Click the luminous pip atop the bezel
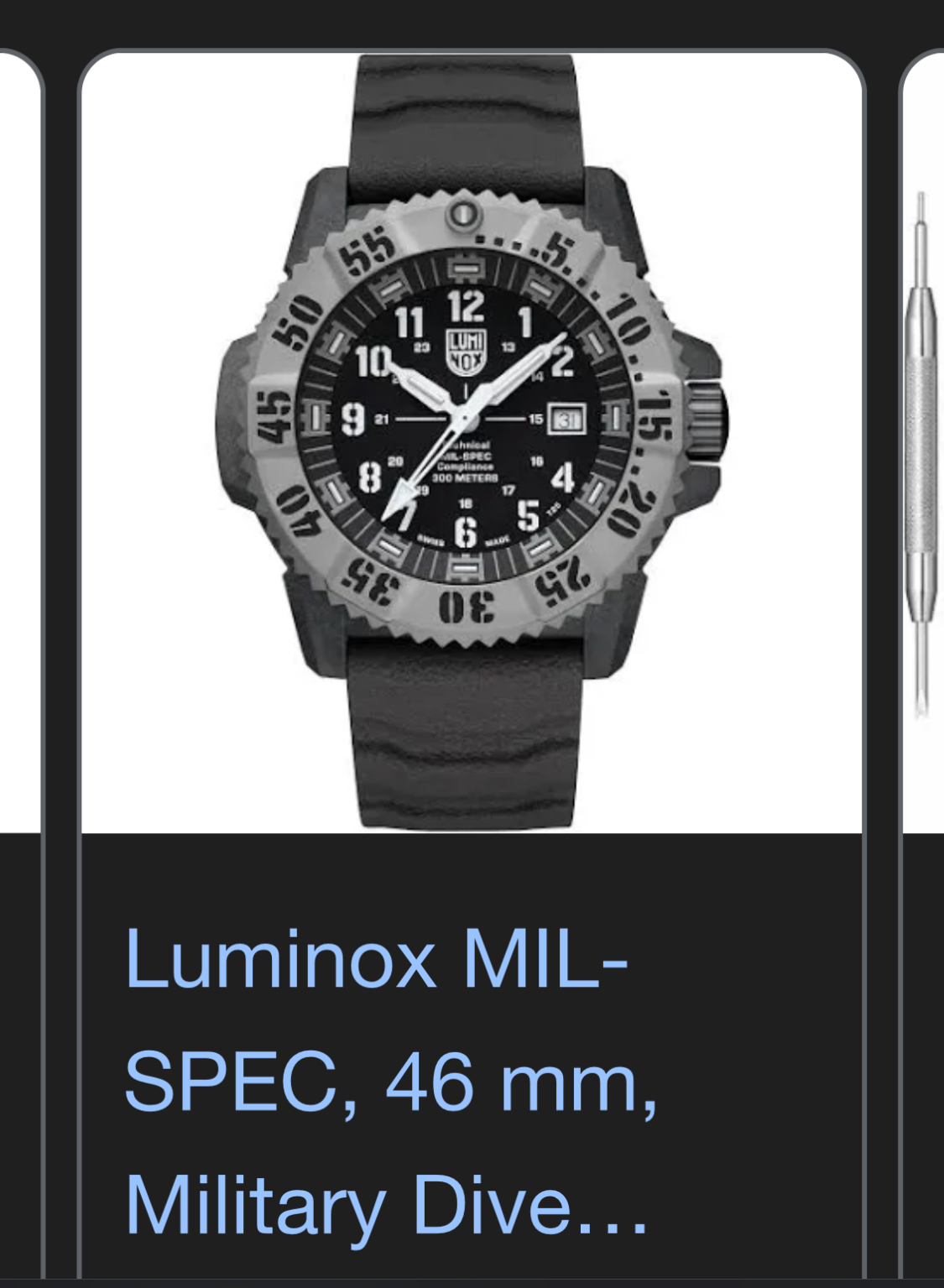 tap(463, 214)
